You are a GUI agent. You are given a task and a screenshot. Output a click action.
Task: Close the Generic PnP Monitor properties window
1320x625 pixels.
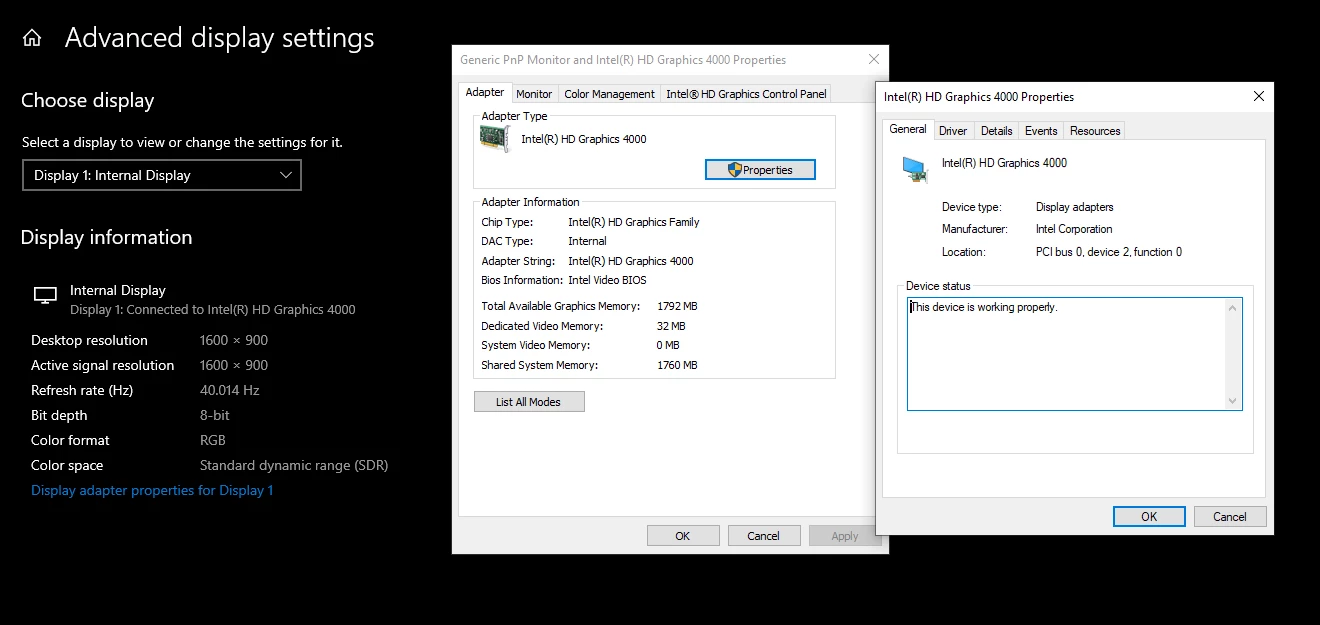click(874, 60)
